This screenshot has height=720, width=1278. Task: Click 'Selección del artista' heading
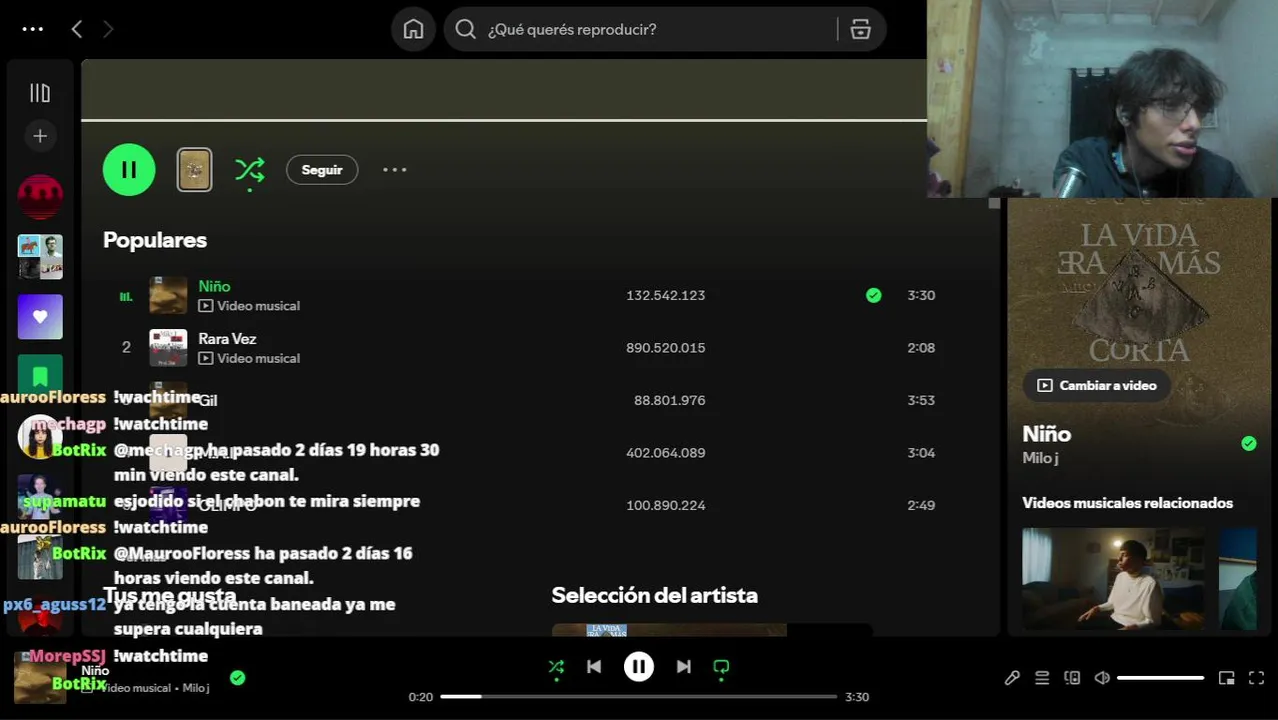click(655, 595)
